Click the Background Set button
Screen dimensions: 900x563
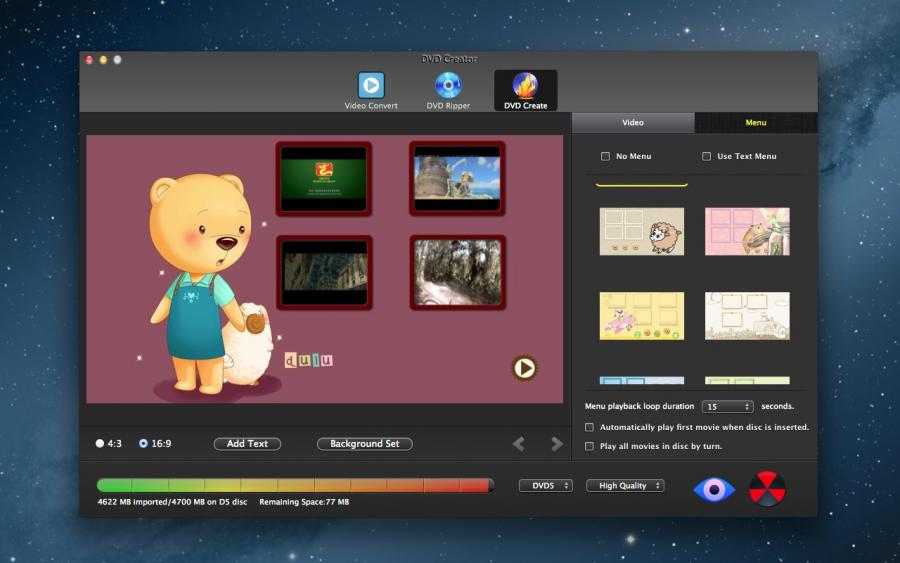(x=364, y=444)
